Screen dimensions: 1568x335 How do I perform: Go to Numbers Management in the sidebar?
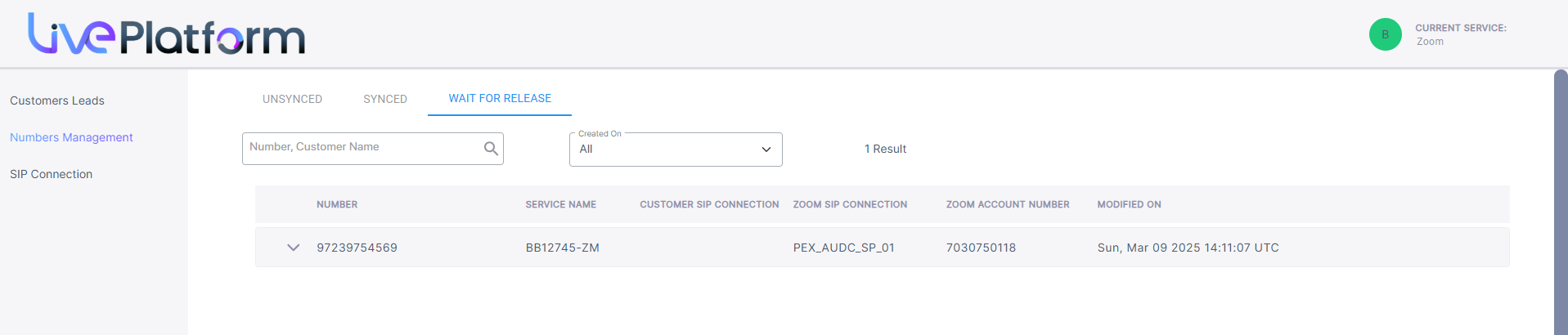pyautogui.click(x=71, y=137)
